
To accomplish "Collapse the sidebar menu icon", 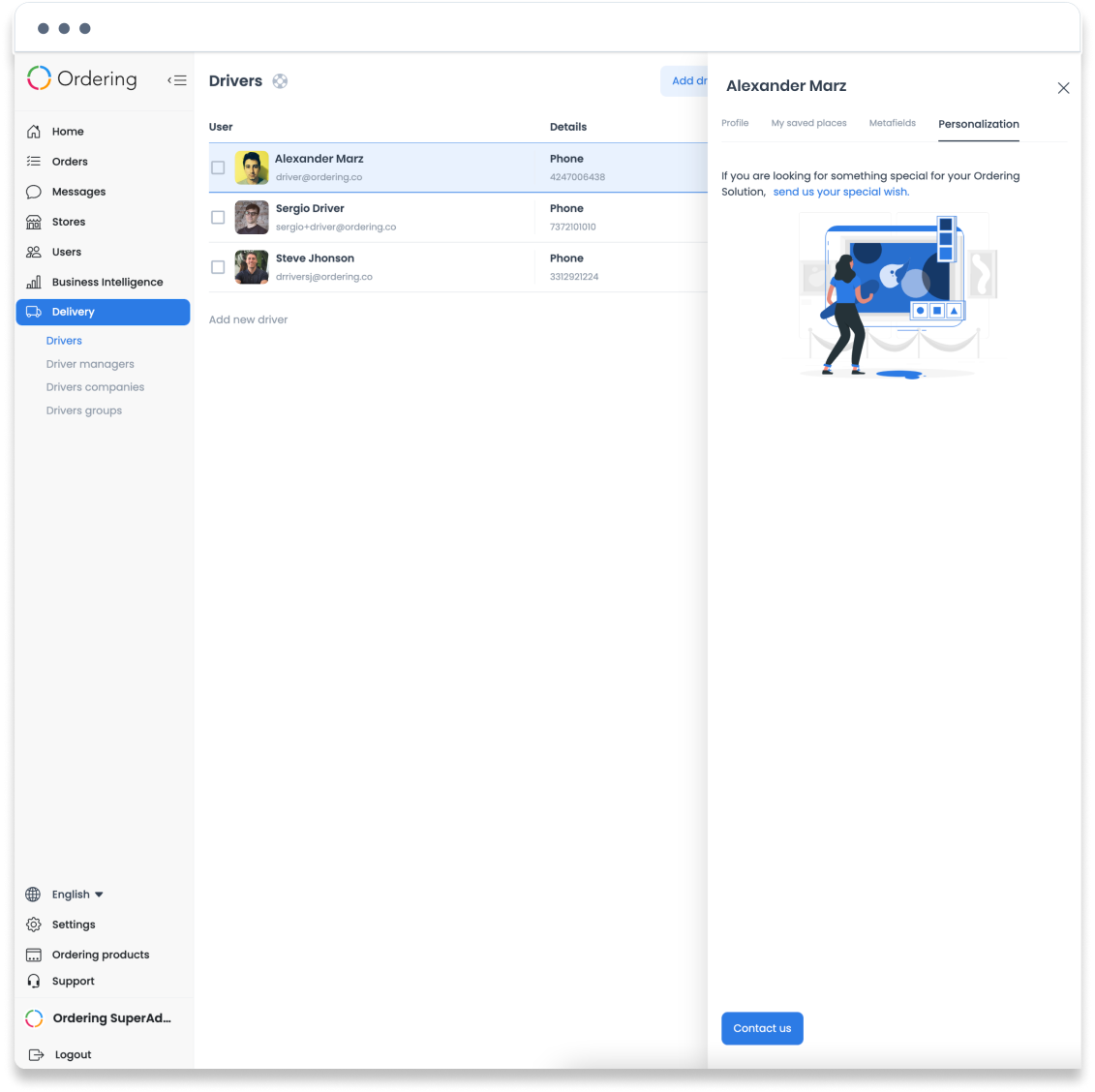I will tap(177, 80).
